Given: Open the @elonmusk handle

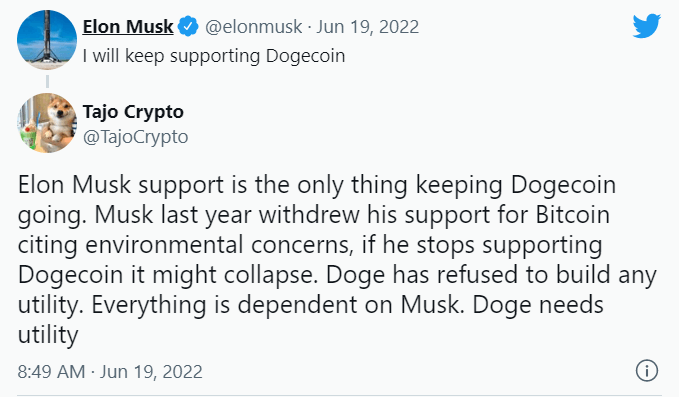Looking at the screenshot, I should (253, 27).
